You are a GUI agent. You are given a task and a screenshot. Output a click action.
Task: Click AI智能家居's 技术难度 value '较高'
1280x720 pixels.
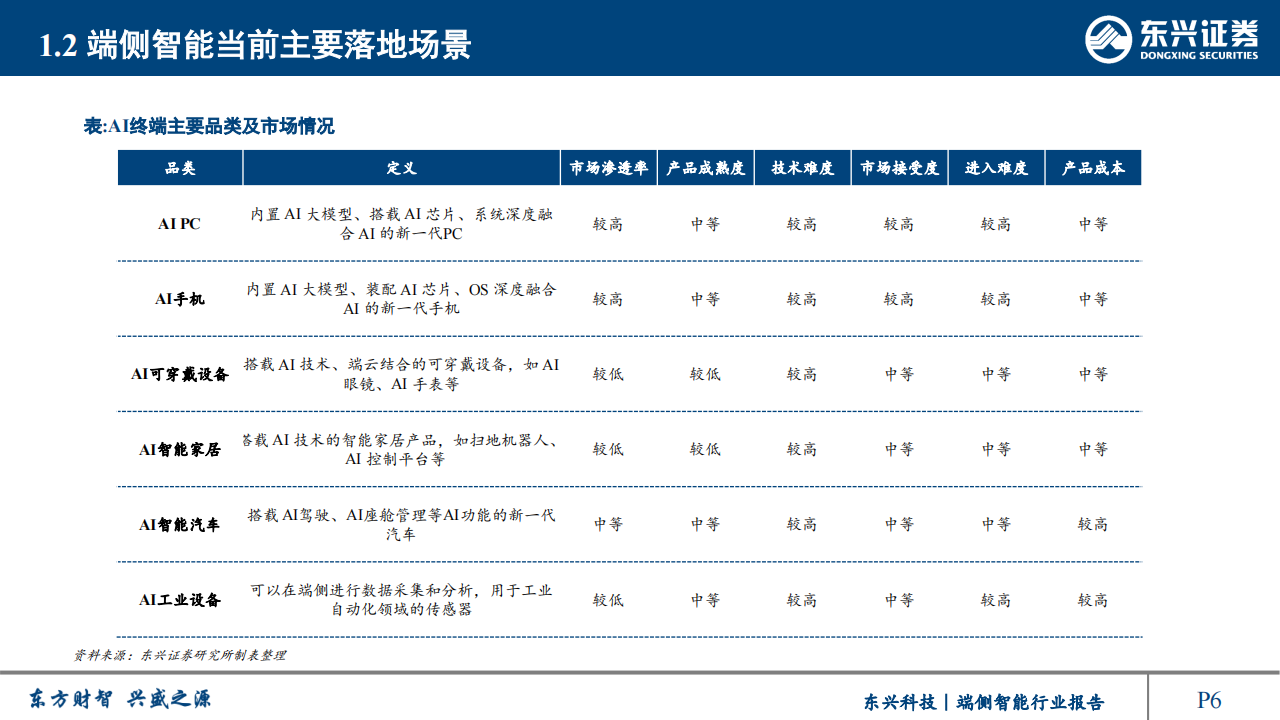pyautogui.click(x=802, y=449)
